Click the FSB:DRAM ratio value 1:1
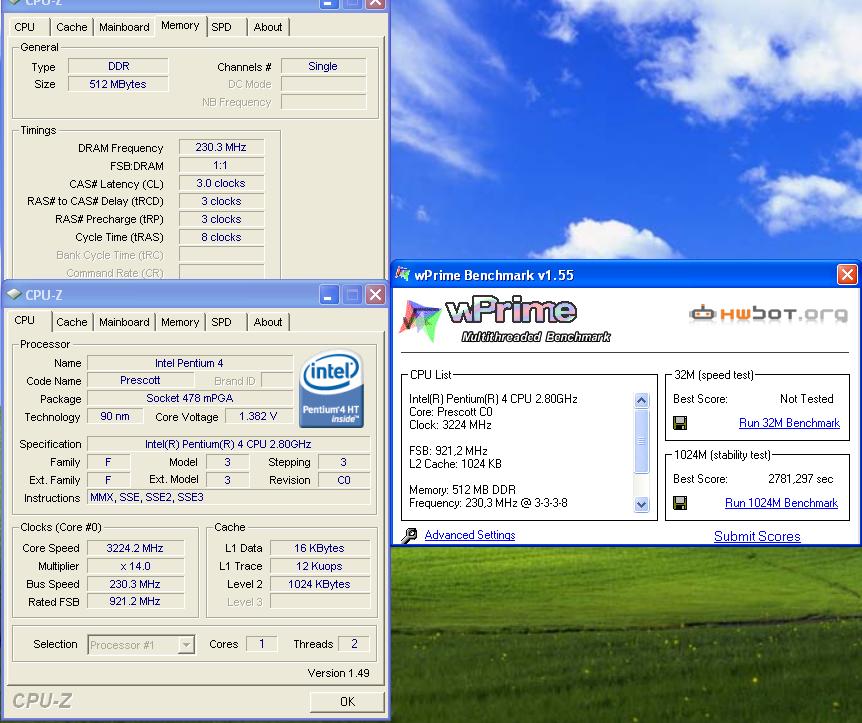862x723 pixels. 221,165
